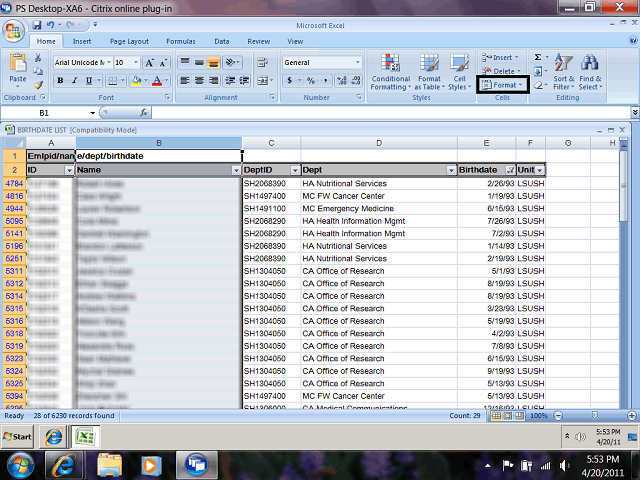
Task: Toggle Bold formatting
Action: [60, 80]
